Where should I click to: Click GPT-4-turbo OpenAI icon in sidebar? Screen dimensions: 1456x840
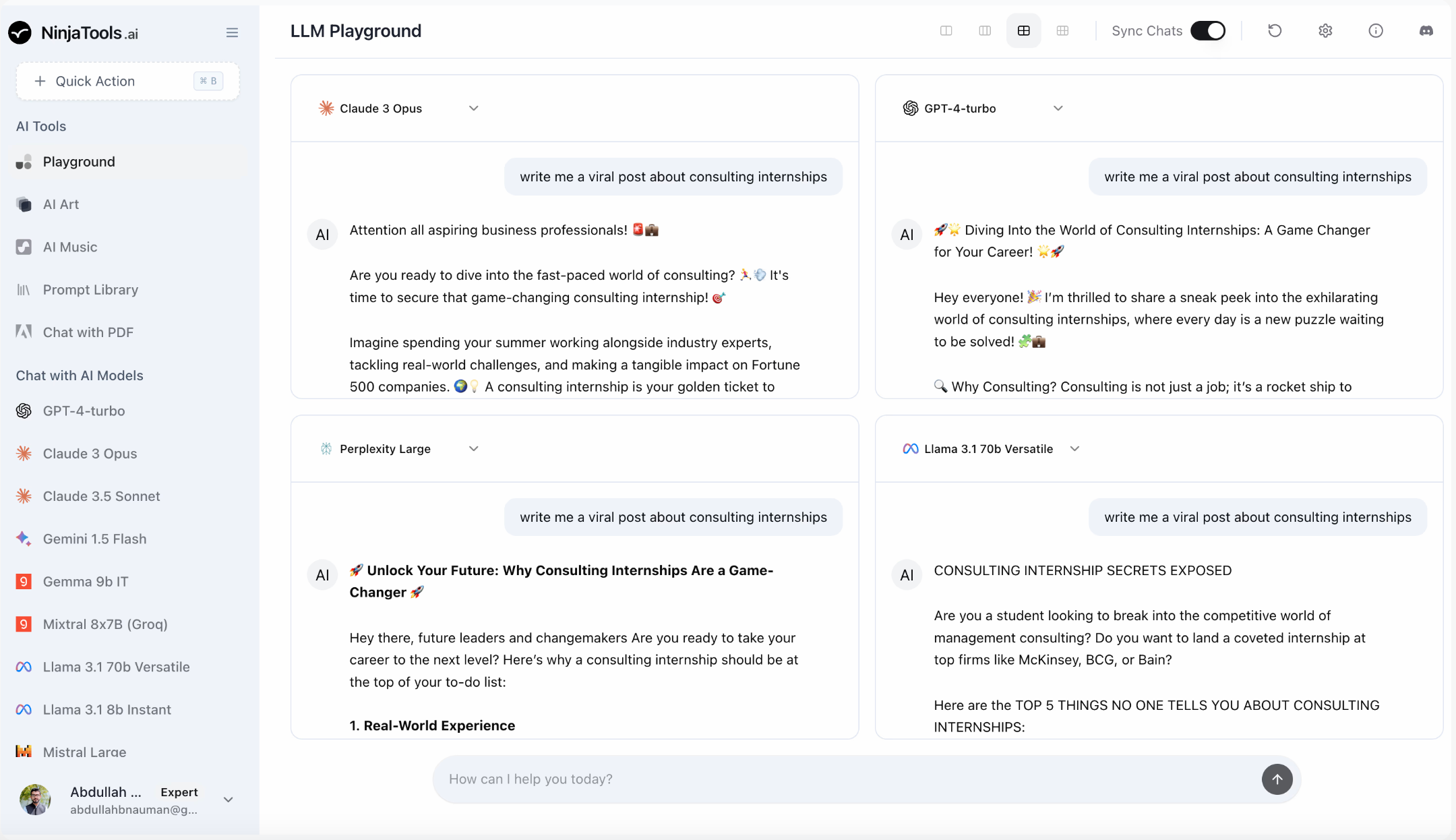(x=24, y=411)
